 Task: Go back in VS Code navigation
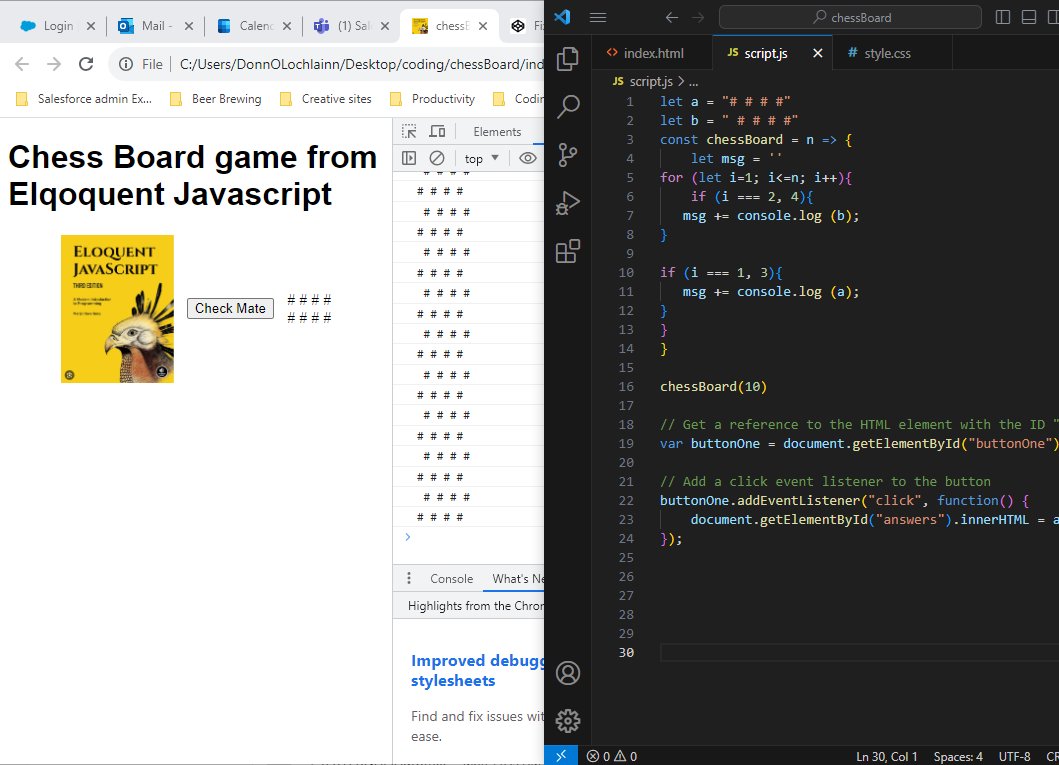(671, 18)
